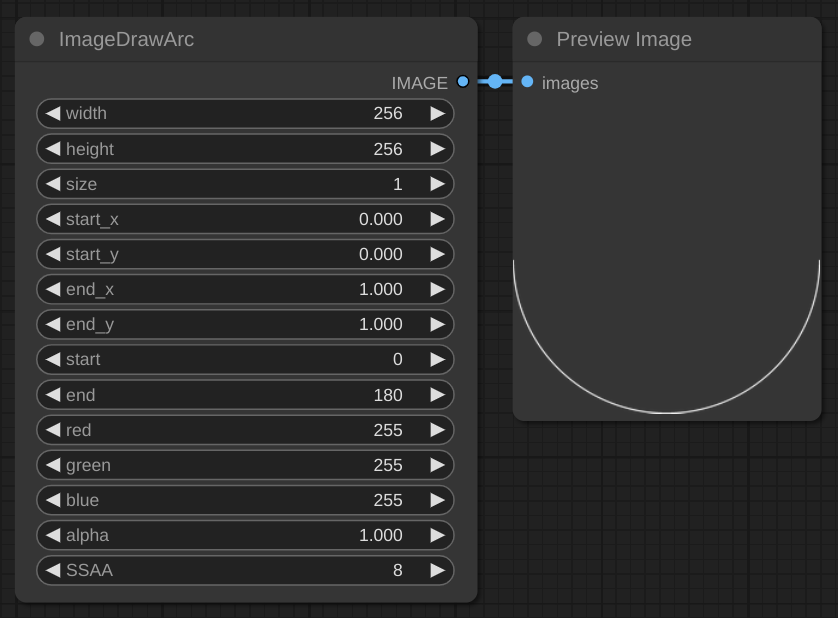The height and width of the screenshot is (618, 838).
Task: Increase SSAA with the right arrow
Action: pos(437,570)
